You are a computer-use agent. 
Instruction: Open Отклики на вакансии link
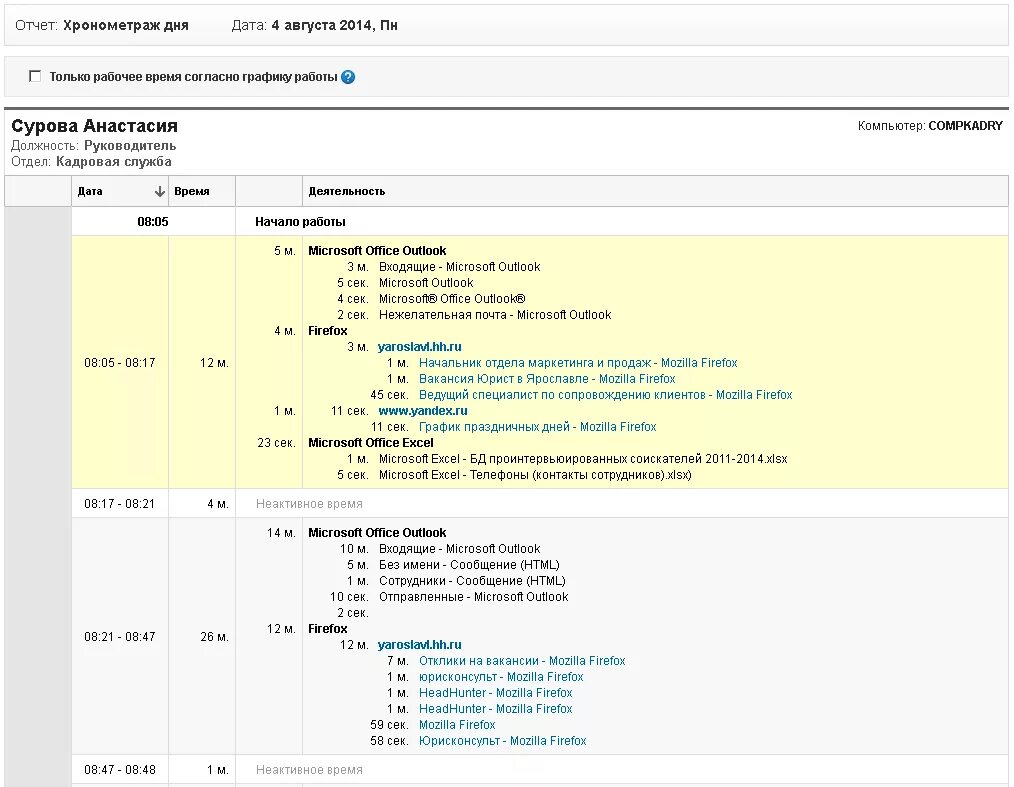522,661
